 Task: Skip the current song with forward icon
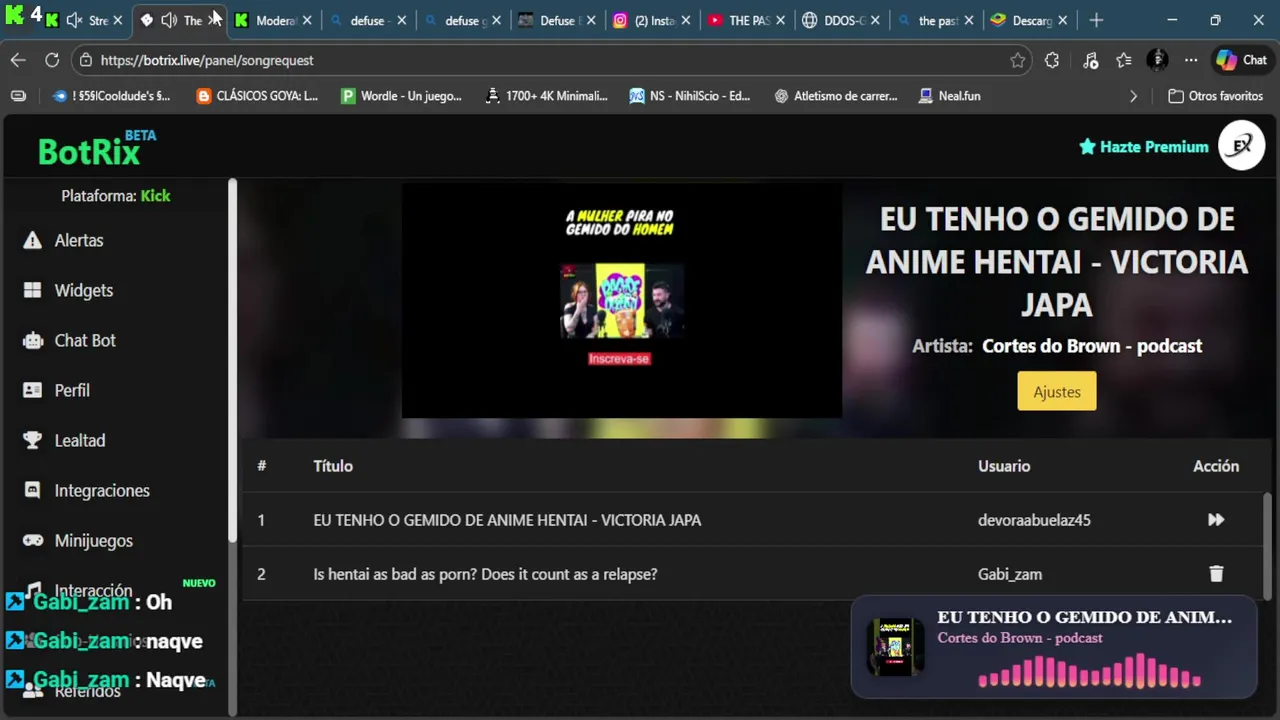point(1216,520)
